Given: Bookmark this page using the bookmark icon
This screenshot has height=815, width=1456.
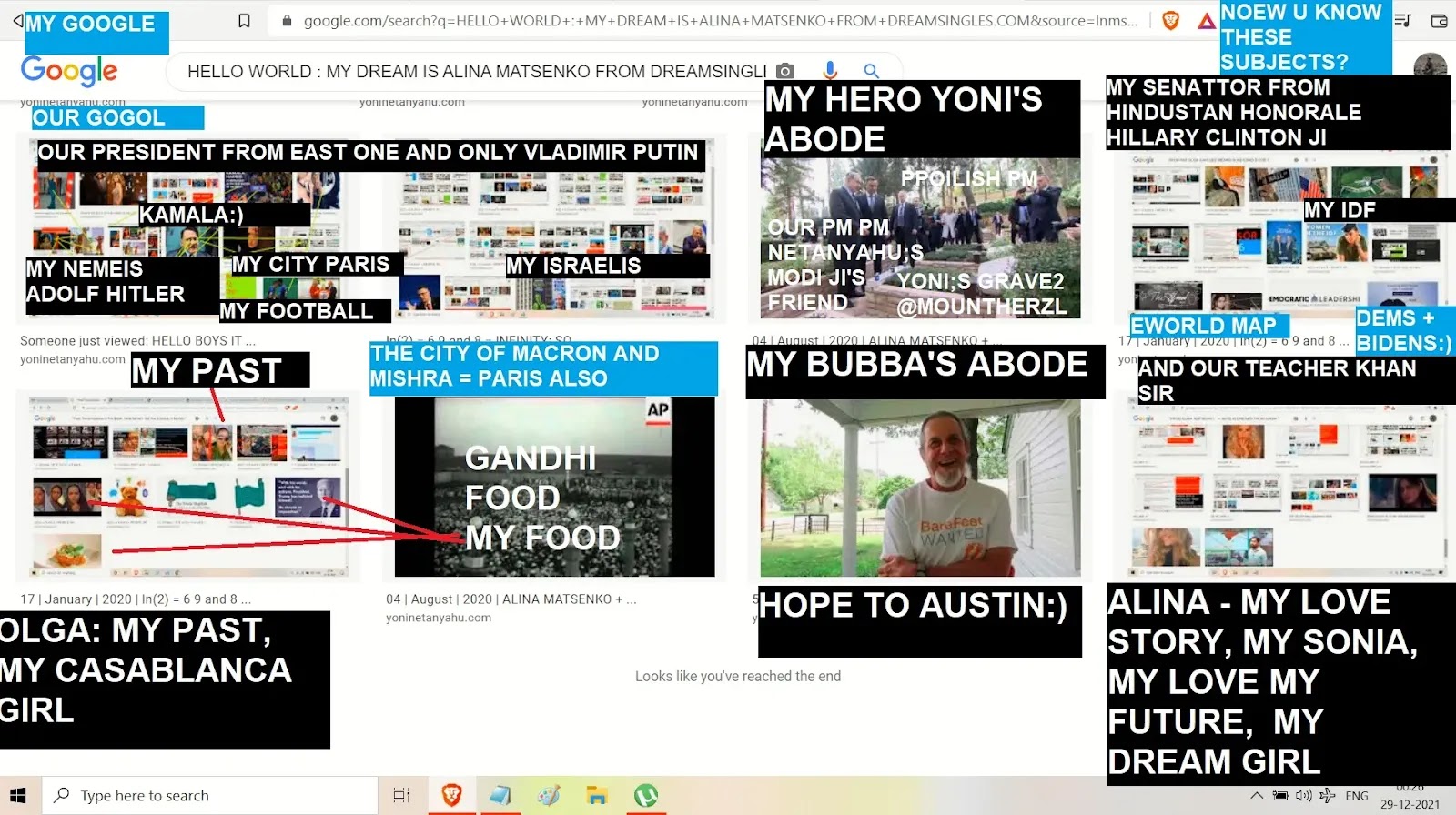Looking at the screenshot, I should (x=244, y=20).
